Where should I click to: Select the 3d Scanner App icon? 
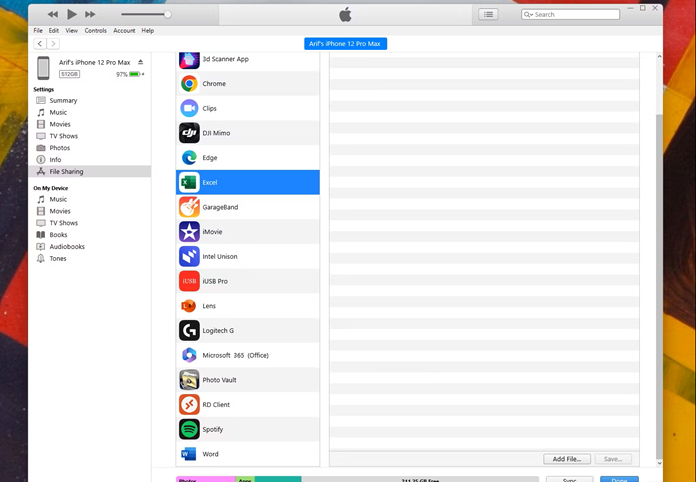189,60
